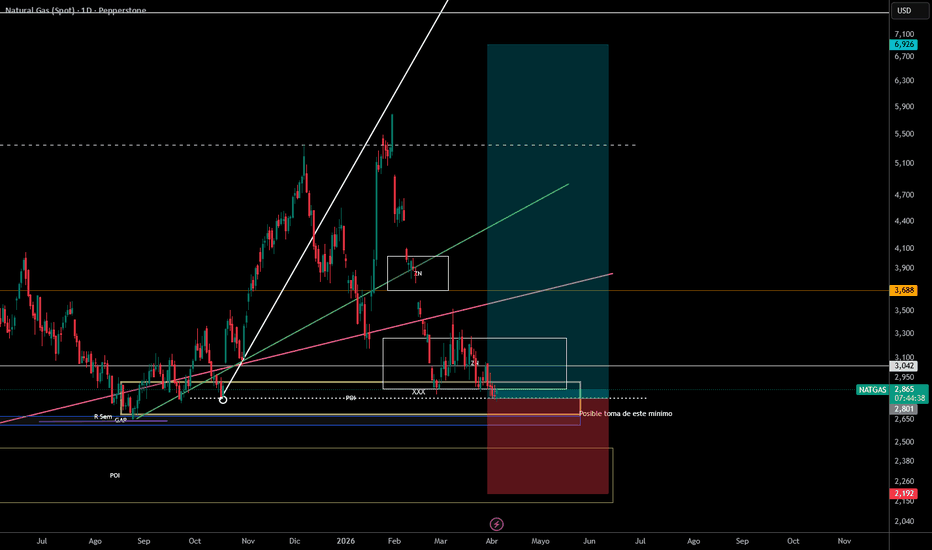Click the red 2,192 stop price label

coord(904,494)
